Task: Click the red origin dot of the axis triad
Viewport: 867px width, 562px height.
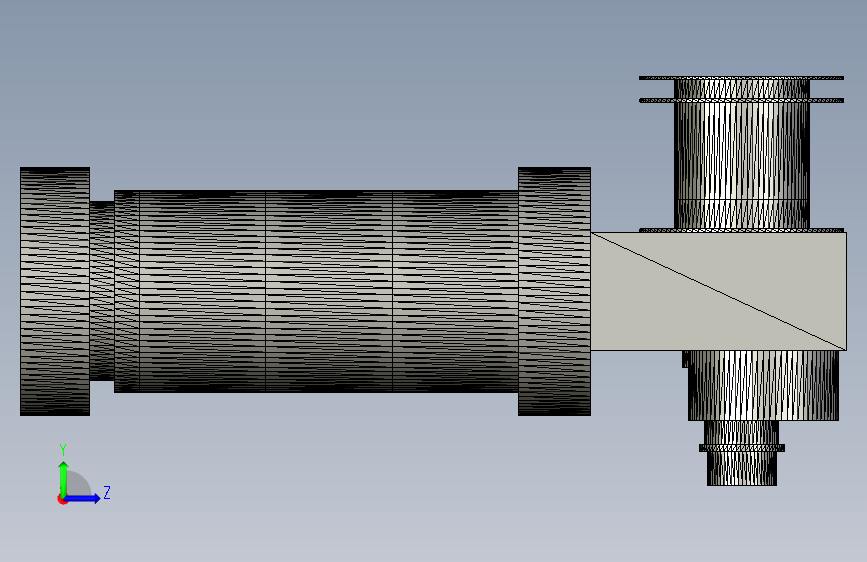Action: pos(62,499)
